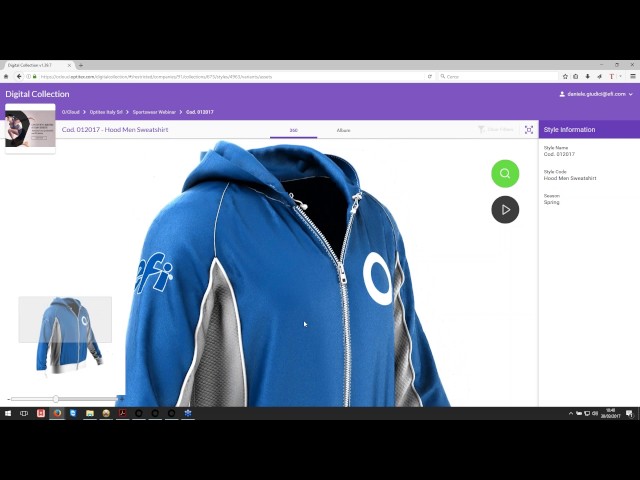Click the Season value Spring
The width and height of the screenshot is (640, 480).
pyautogui.click(x=551, y=202)
